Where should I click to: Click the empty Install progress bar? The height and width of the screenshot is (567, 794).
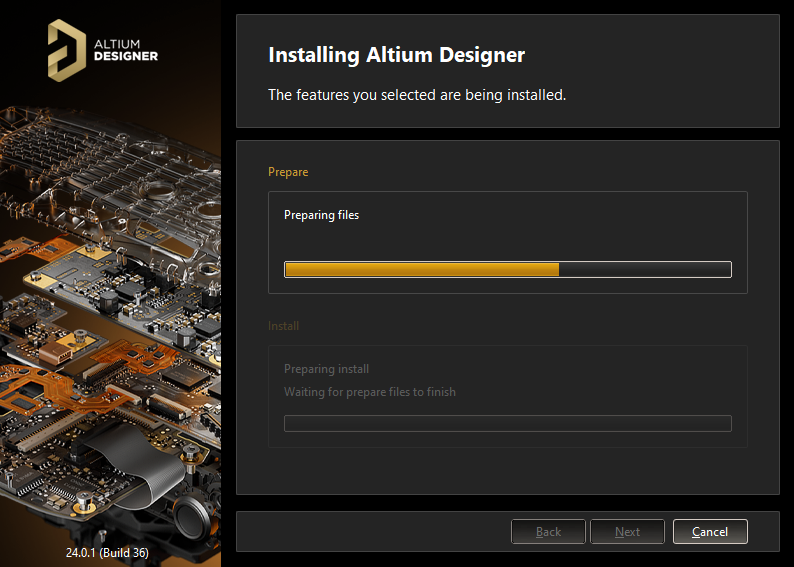507,423
